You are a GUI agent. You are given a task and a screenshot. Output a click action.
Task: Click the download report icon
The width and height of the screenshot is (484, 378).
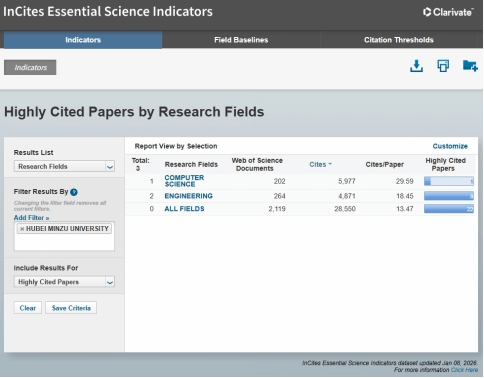pyautogui.click(x=416, y=66)
